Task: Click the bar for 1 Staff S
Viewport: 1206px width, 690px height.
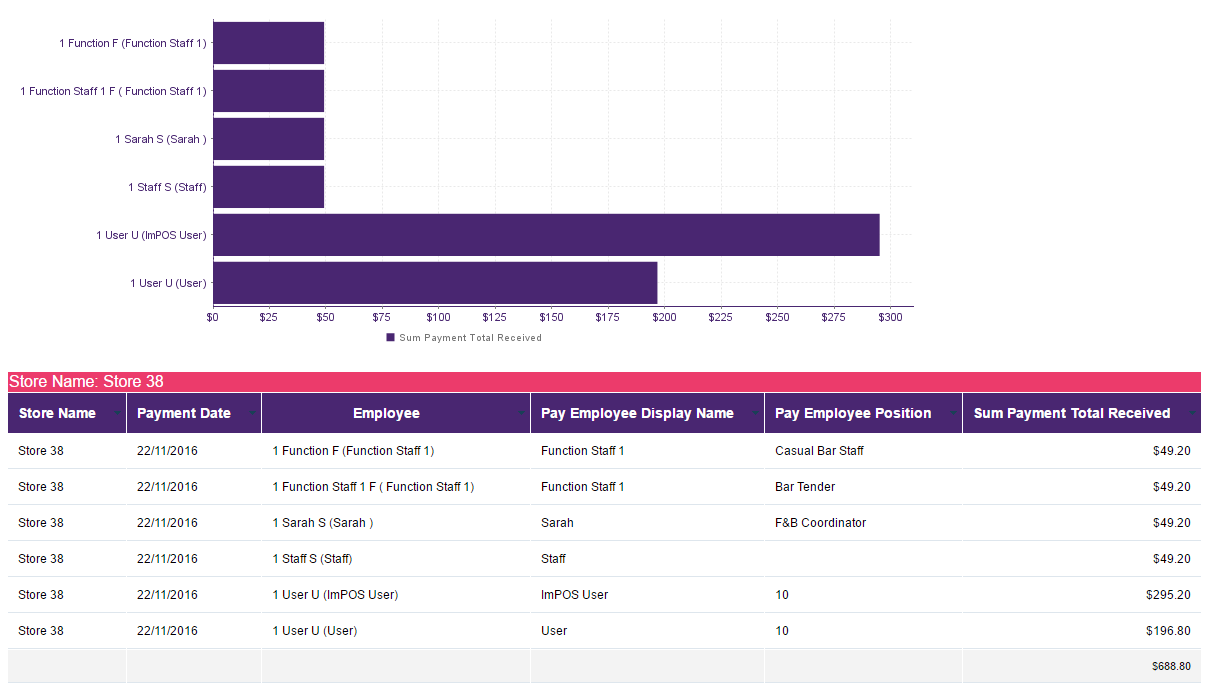Action: point(268,187)
